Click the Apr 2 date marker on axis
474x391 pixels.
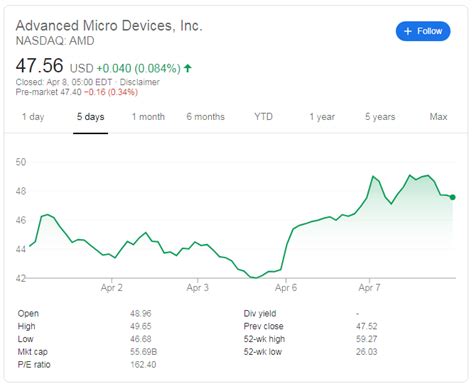pos(112,287)
